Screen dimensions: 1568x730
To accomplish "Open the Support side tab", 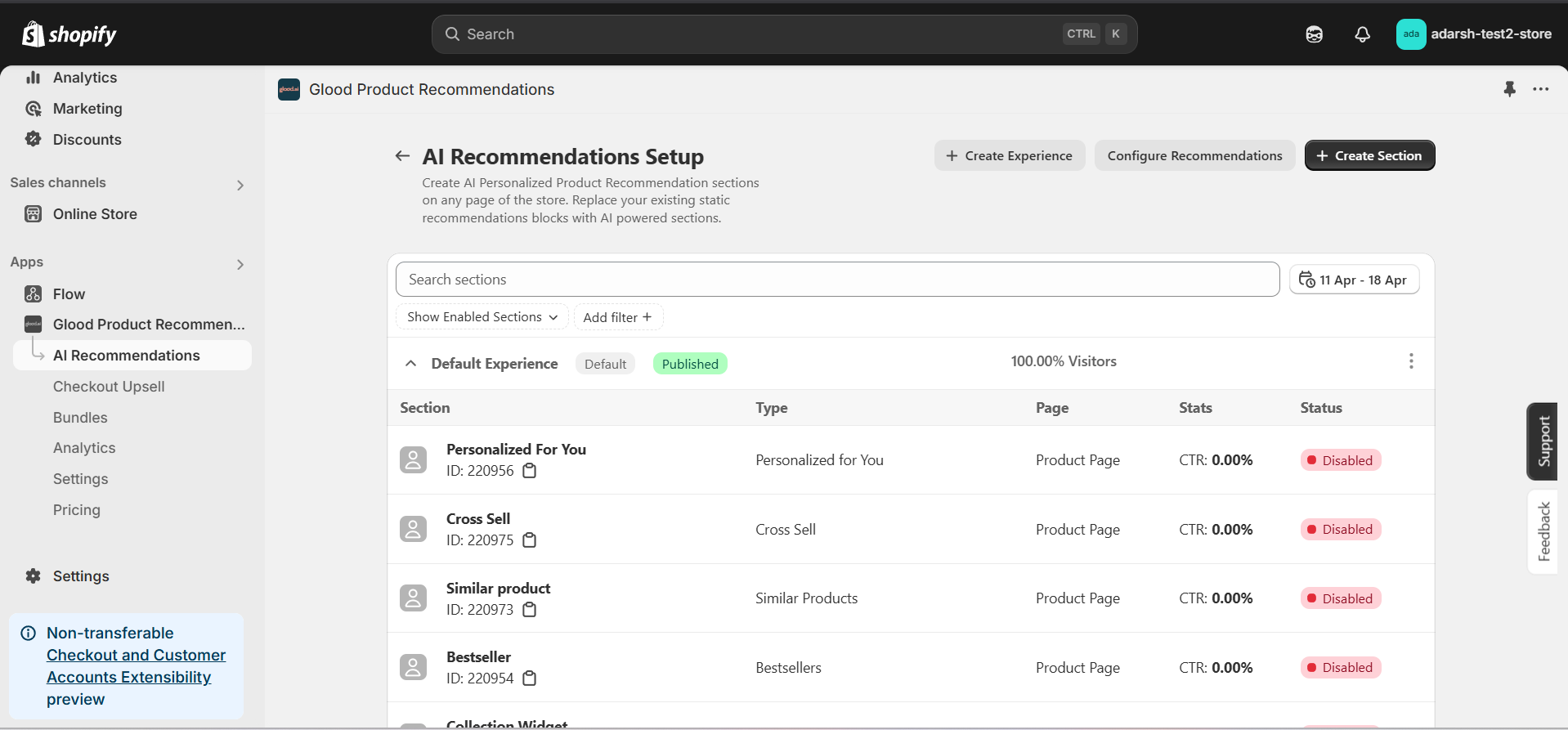I will (1543, 441).
